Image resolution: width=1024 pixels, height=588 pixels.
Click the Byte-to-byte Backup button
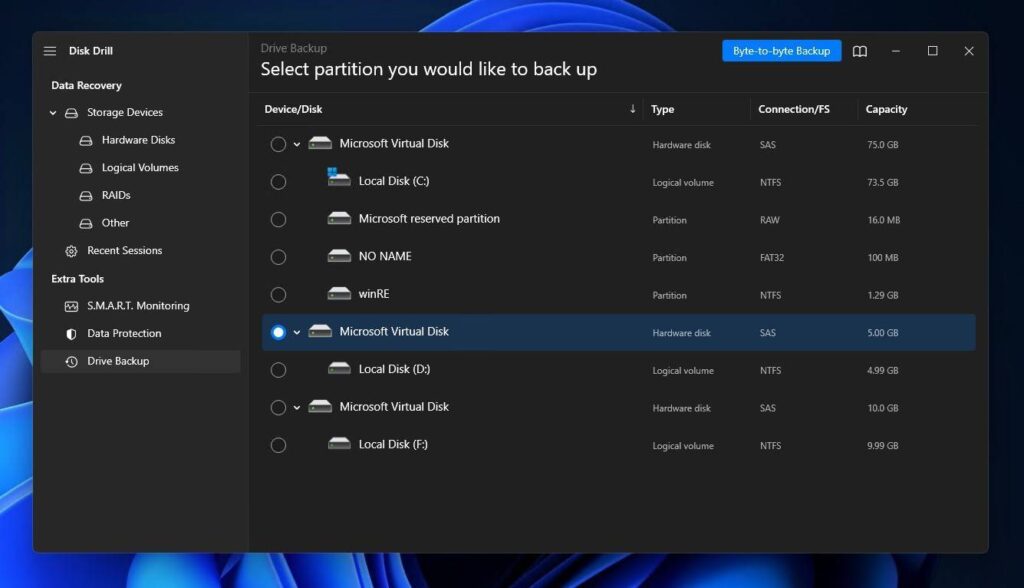point(781,50)
